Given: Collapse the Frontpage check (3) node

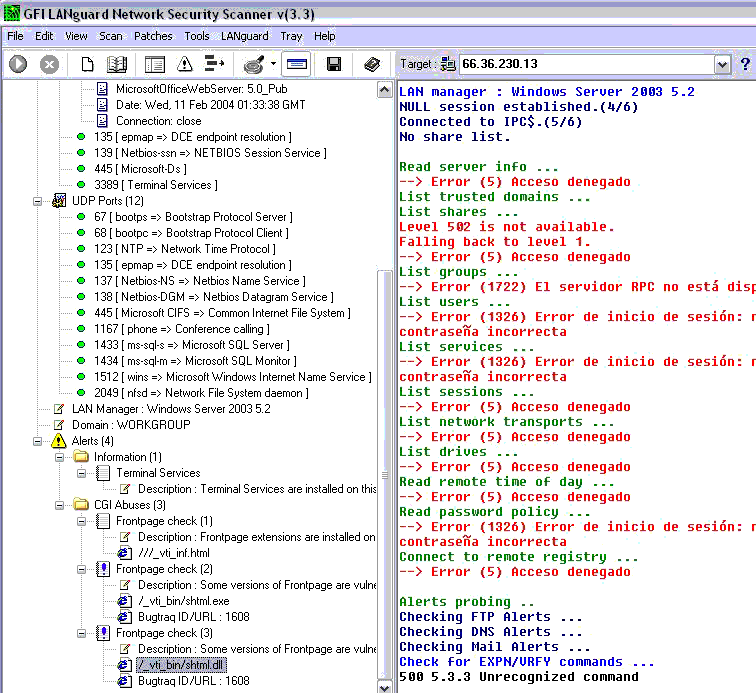Looking at the screenshot, I should (81, 633).
